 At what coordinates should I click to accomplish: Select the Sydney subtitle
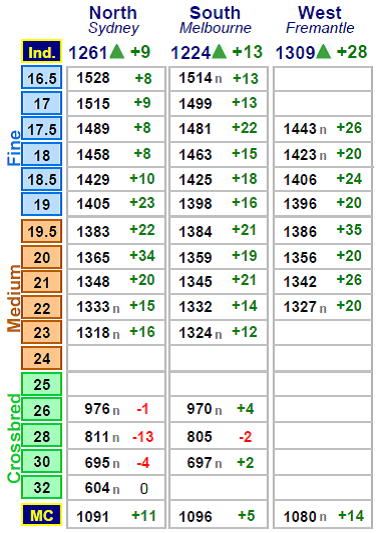point(114,29)
